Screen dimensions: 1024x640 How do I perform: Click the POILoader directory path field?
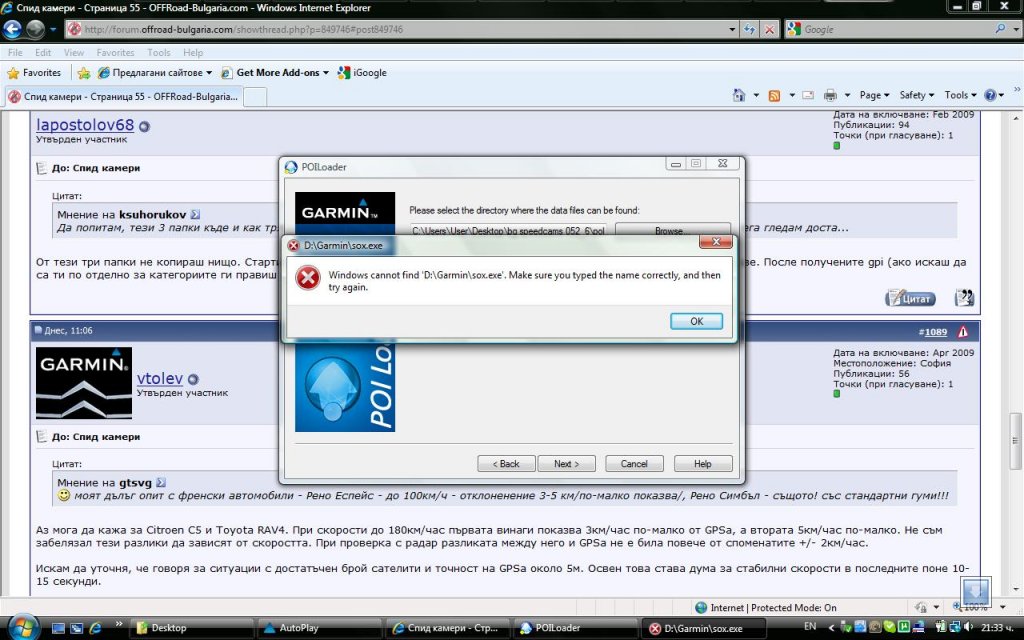click(509, 231)
